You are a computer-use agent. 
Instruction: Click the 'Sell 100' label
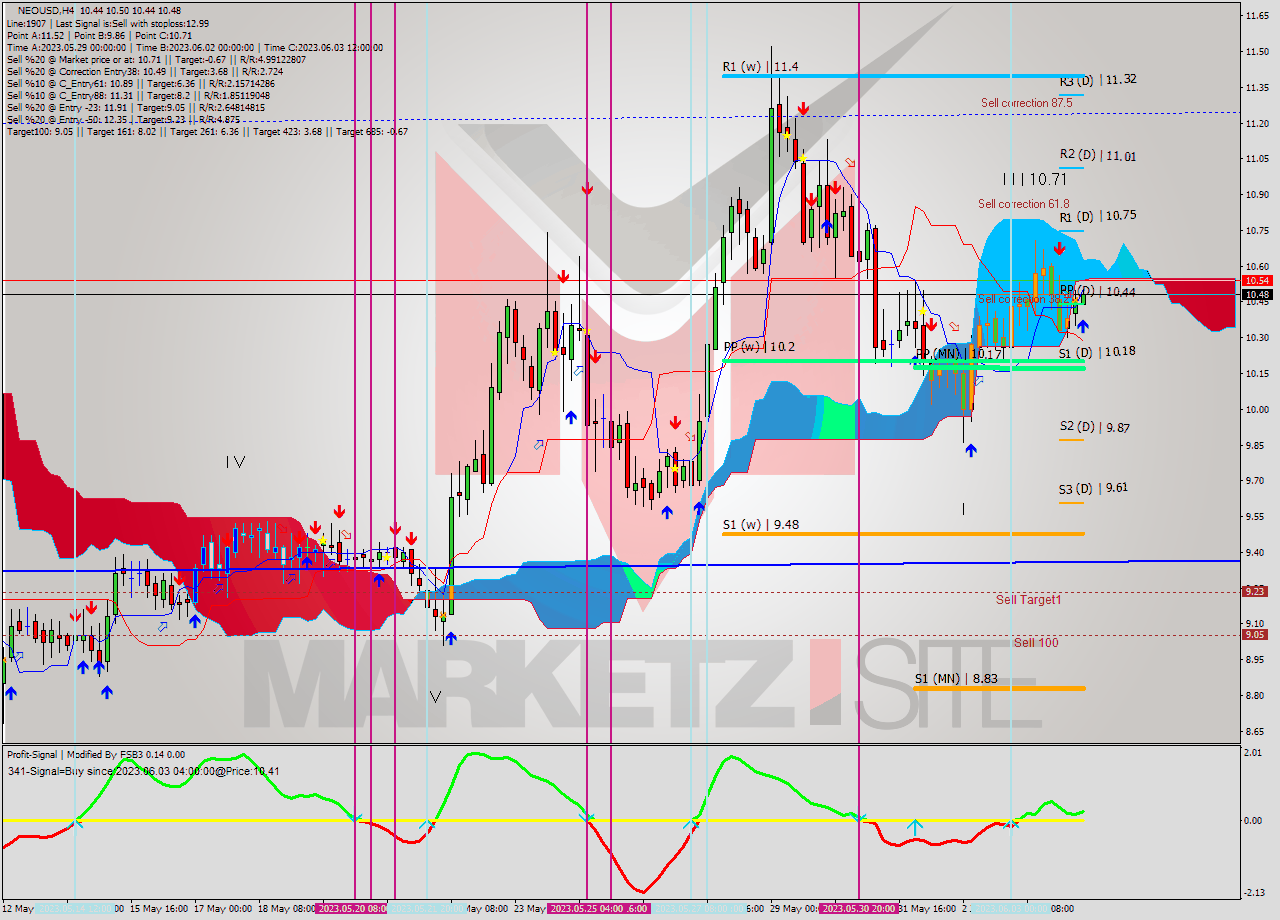(1035, 643)
